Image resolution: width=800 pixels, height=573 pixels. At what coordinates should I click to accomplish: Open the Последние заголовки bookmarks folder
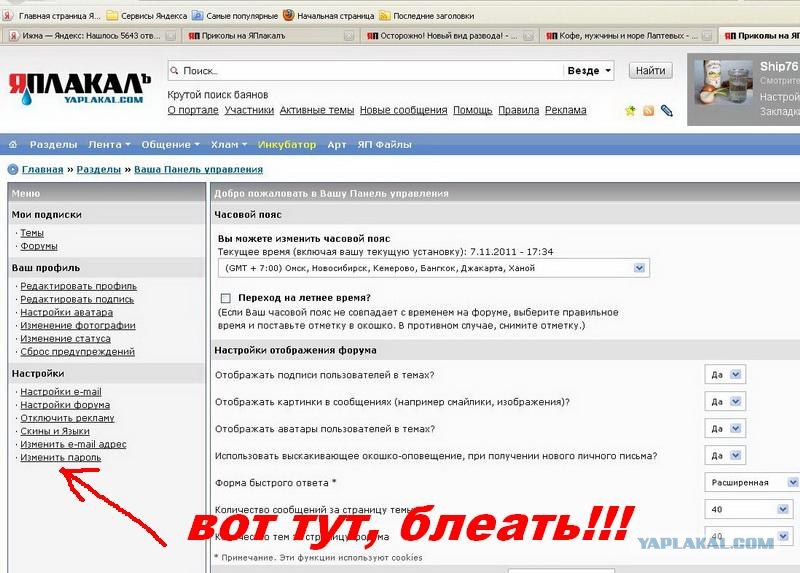point(427,16)
